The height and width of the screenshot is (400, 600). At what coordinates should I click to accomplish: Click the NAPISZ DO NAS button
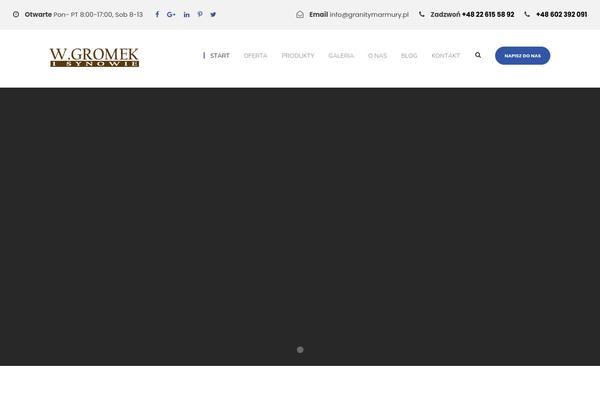coord(522,56)
